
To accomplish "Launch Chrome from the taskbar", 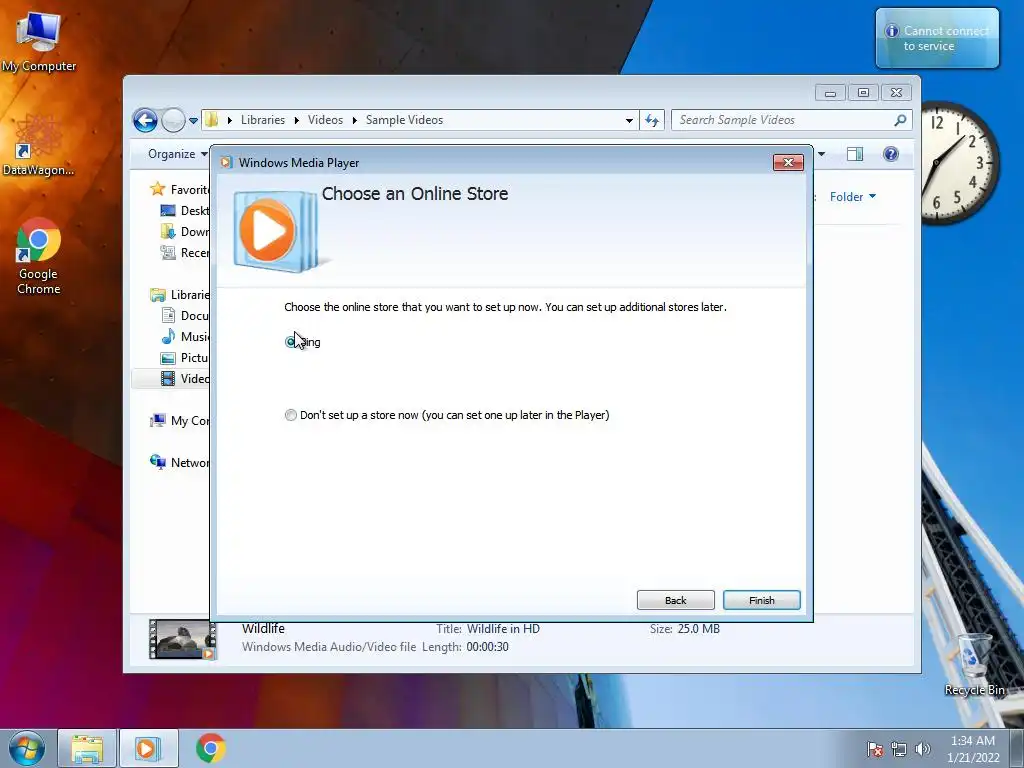I will pyautogui.click(x=210, y=748).
